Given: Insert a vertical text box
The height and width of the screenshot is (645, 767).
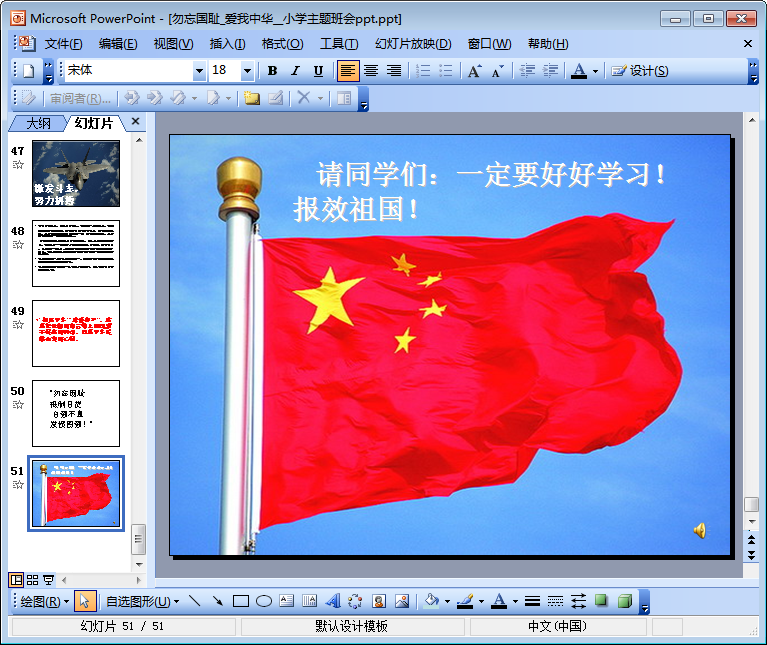Looking at the screenshot, I should (310, 601).
